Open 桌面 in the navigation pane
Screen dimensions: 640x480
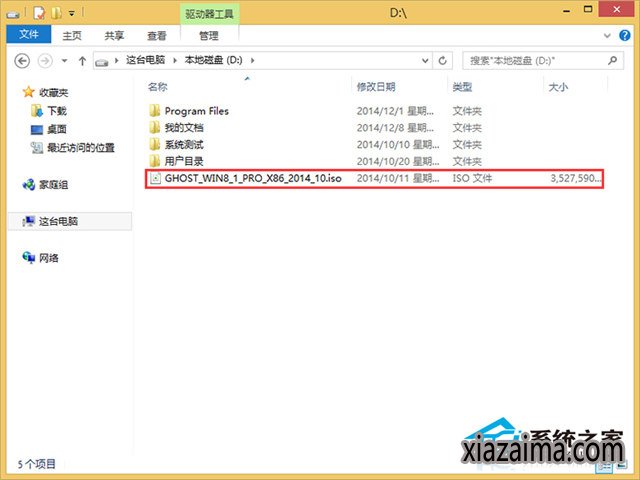tap(57, 129)
